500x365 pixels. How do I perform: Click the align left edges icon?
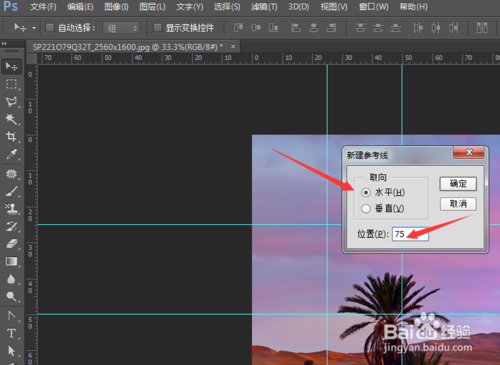coord(296,28)
